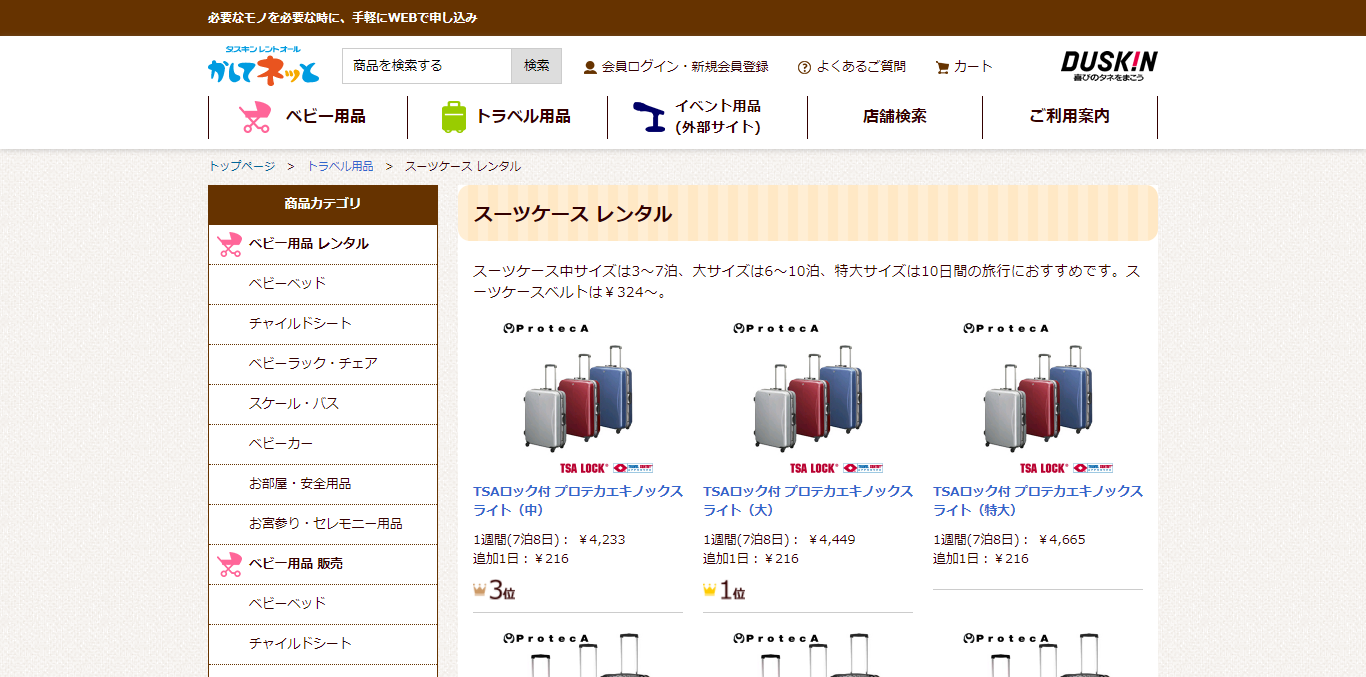Open トラベル用品 navigation menu
1366x677 pixels.
coord(507,117)
